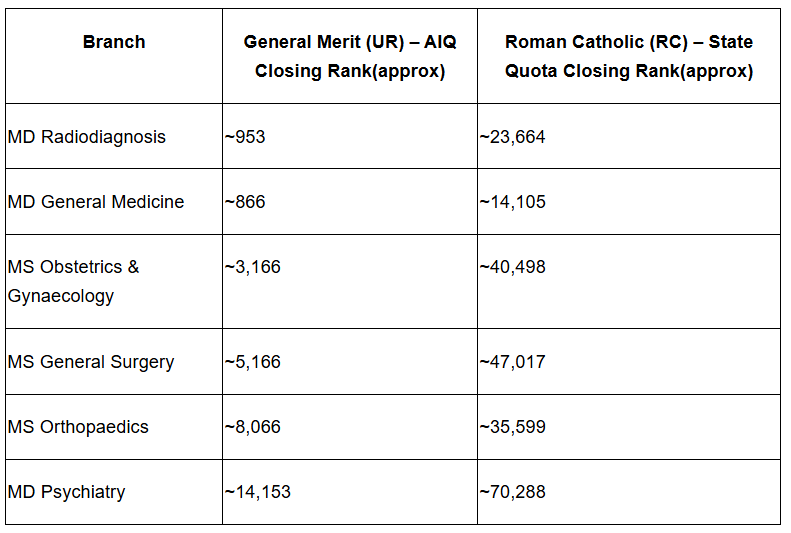The height and width of the screenshot is (533, 791).
Task: Select the MS Orthopaedics cell
Action: [78, 427]
